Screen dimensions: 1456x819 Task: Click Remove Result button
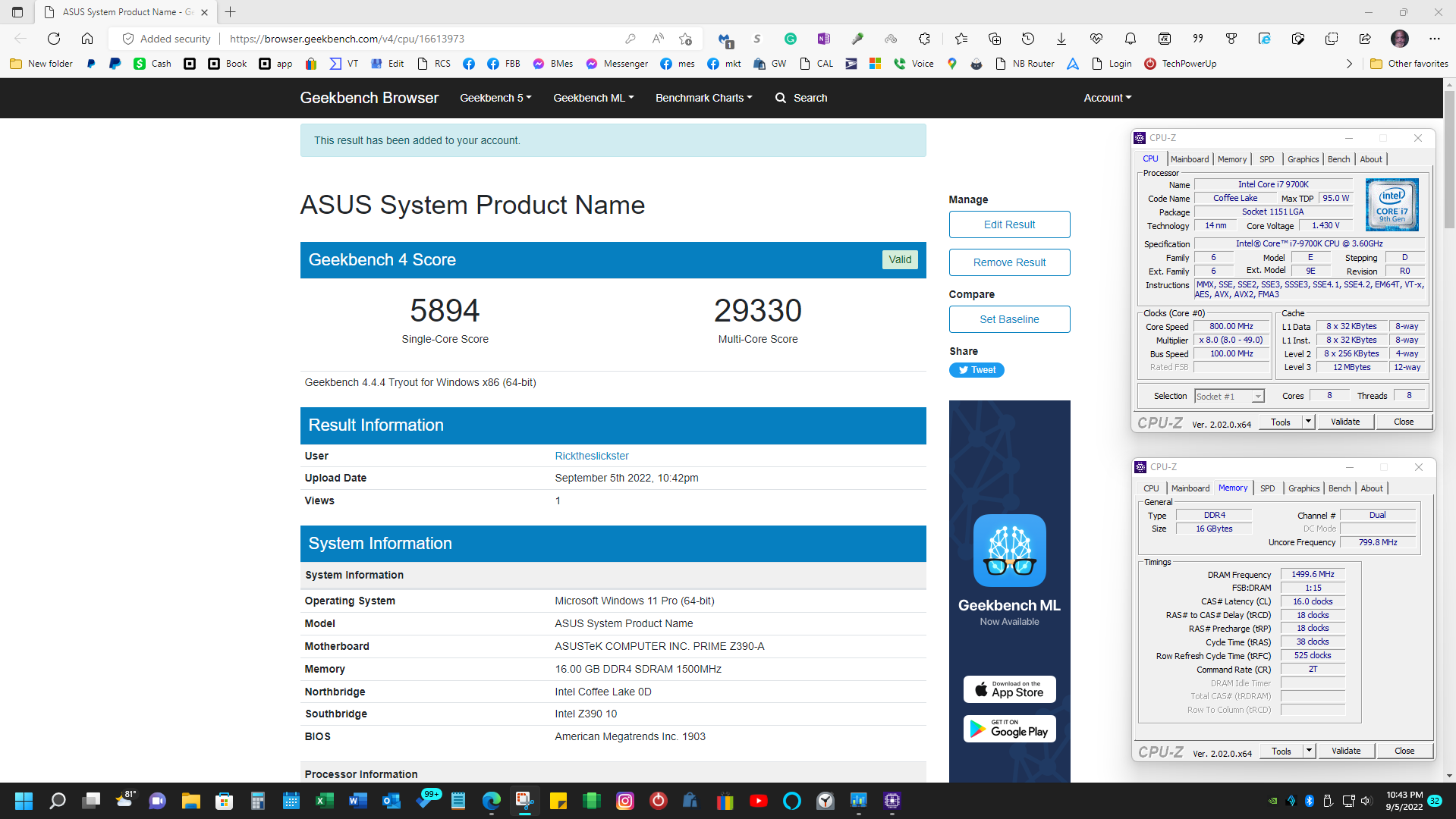pyautogui.click(x=1009, y=262)
